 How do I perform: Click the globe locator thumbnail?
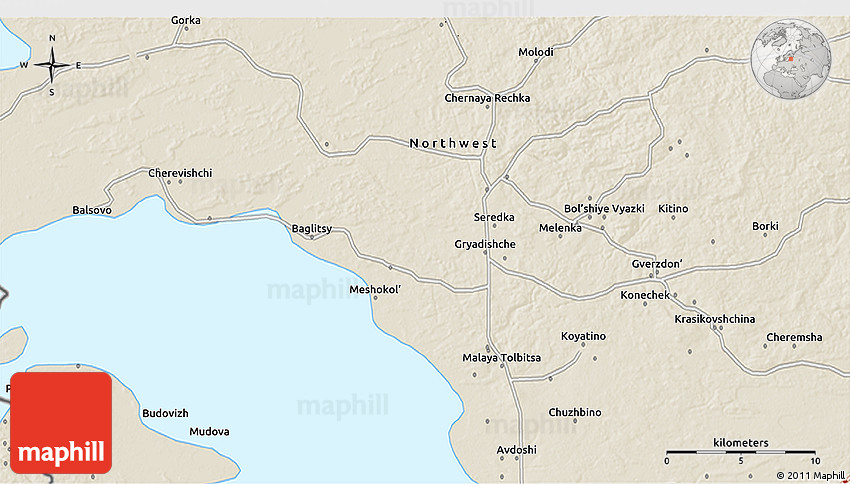(x=791, y=56)
